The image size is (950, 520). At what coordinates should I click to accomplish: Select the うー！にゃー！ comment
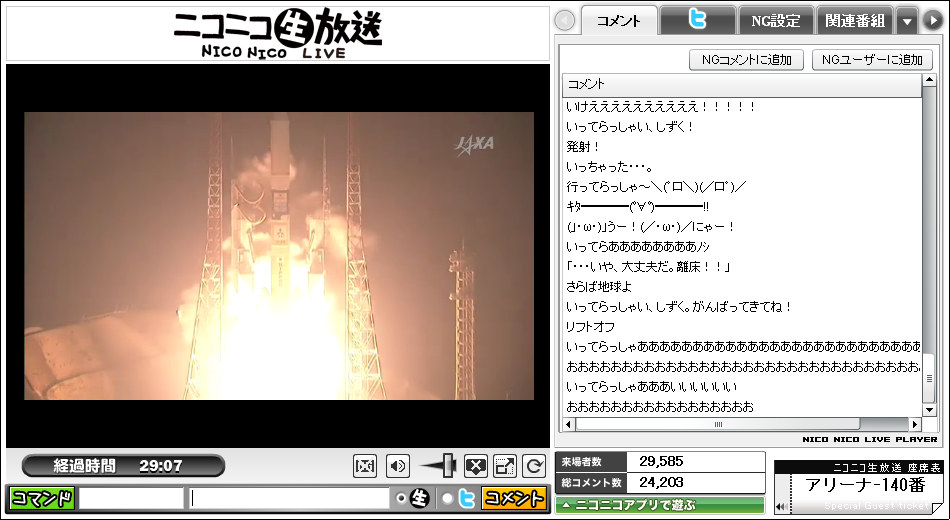(x=651, y=227)
